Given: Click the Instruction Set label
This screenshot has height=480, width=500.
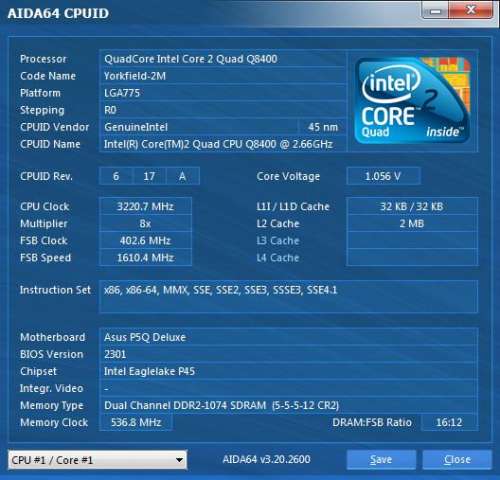Looking at the screenshot, I should (55, 290).
